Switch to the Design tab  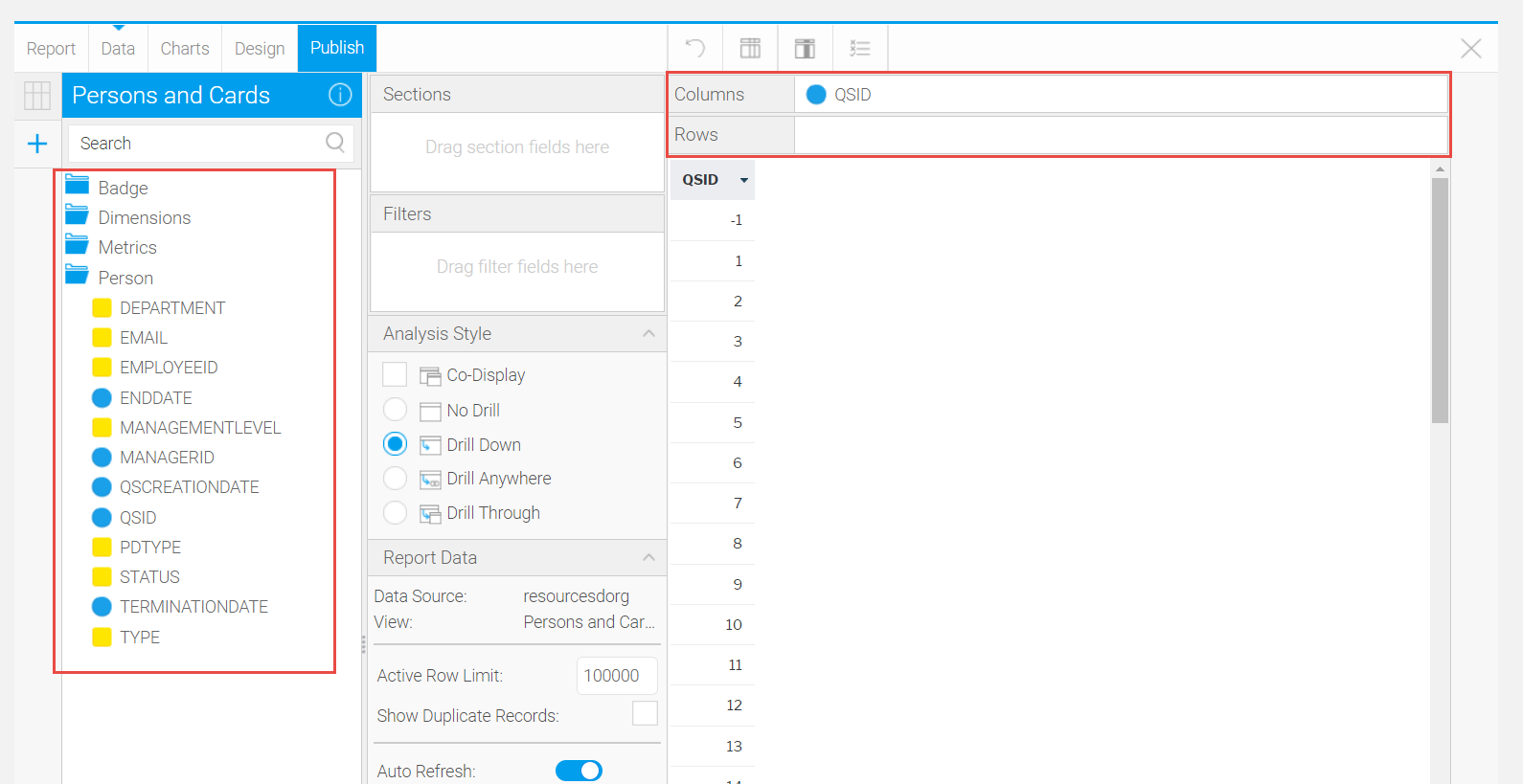[x=260, y=48]
